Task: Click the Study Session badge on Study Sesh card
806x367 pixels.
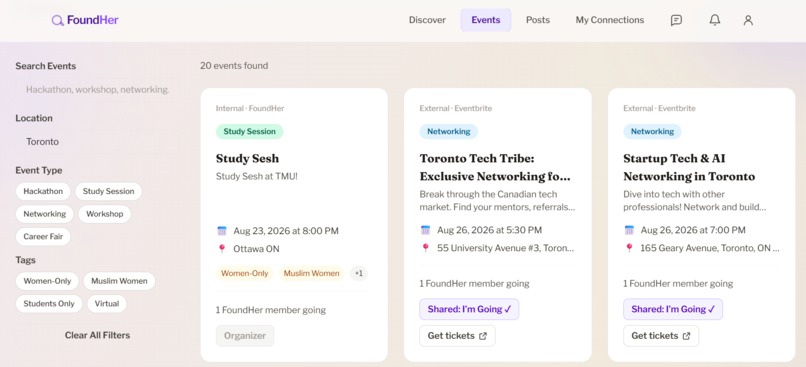Action: 249,132
